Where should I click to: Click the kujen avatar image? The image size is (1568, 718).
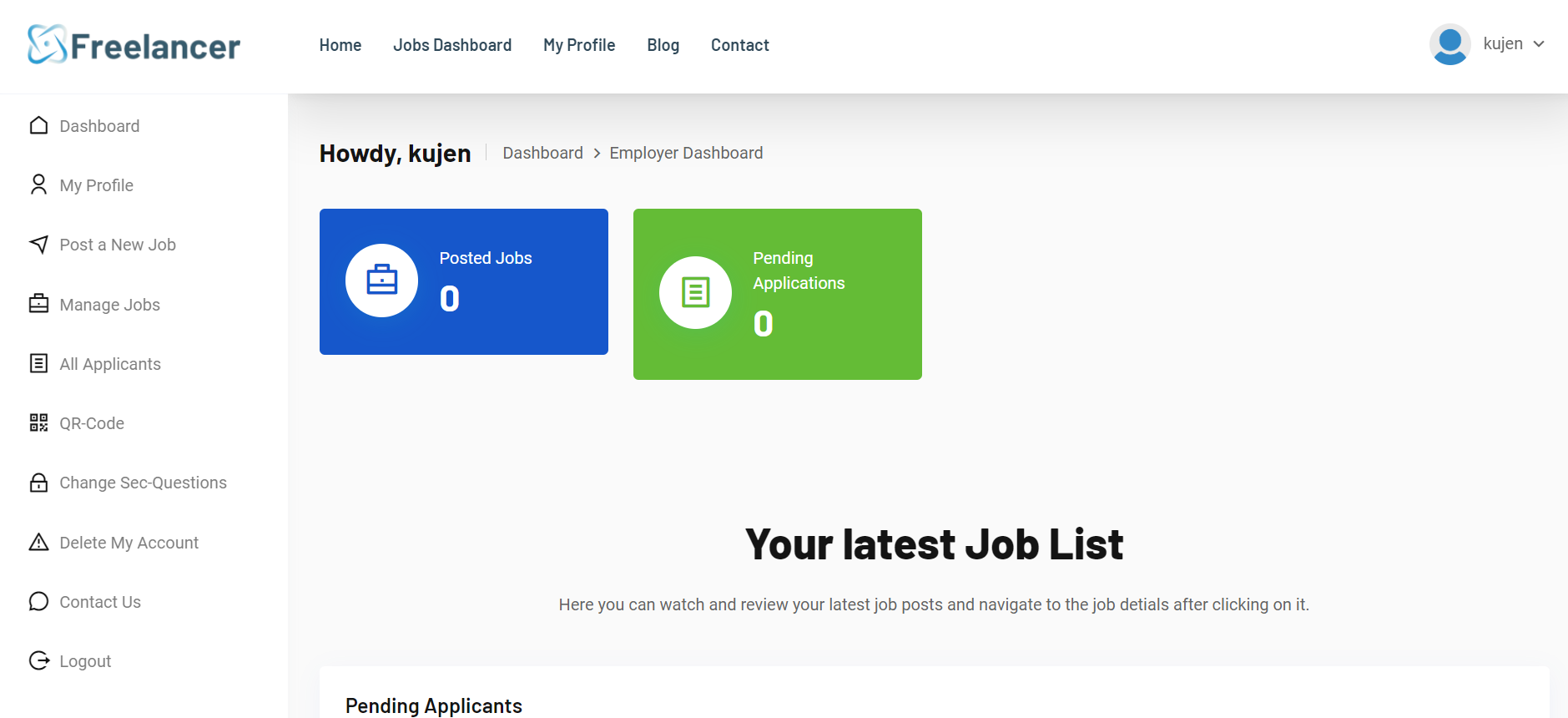click(x=1450, y=43)
